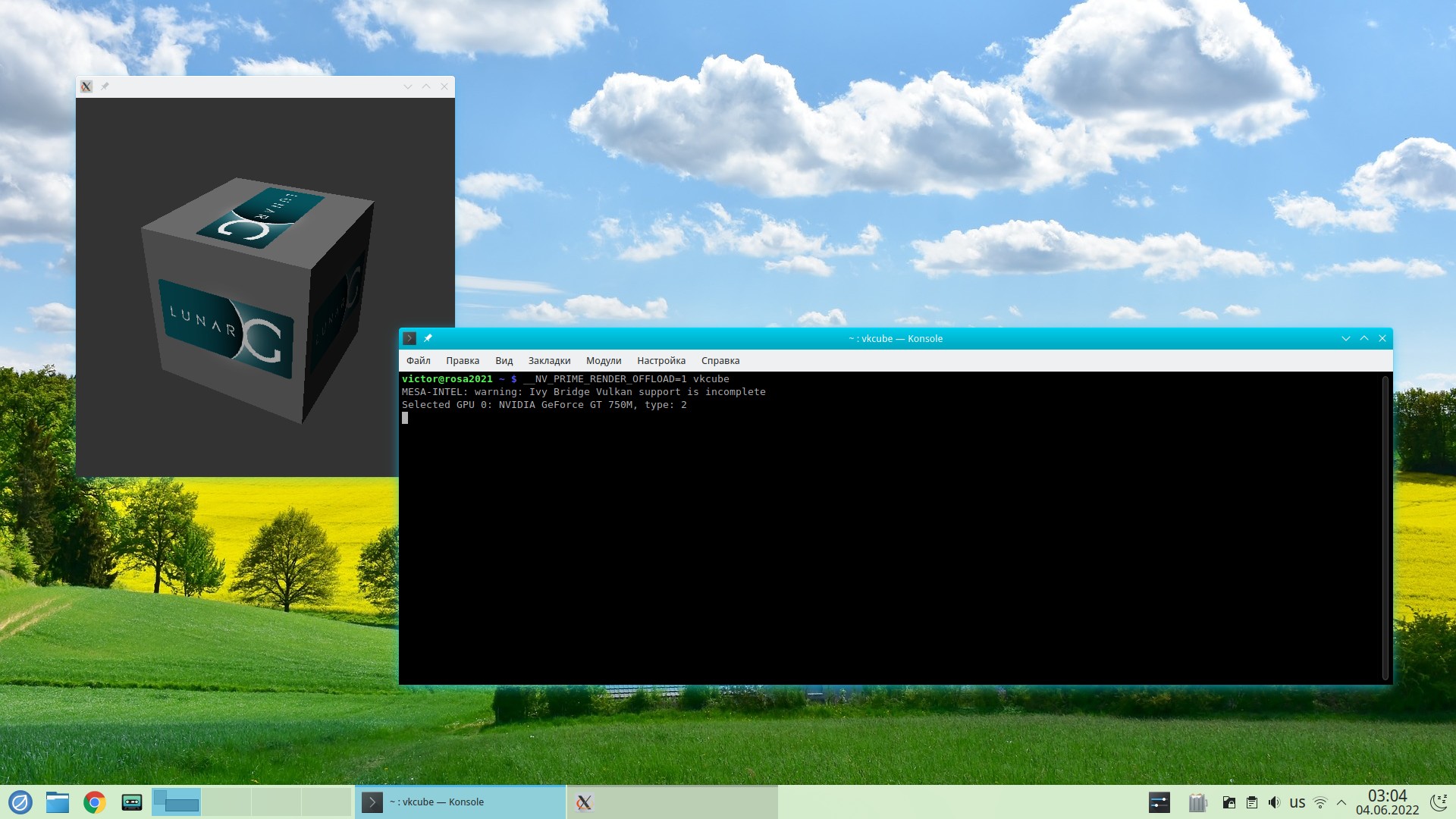Image resolution: width=1456 pixels, height=819 pixels.
Task: Toggle the pin on Konsole title bar
Action: tap(428, 338)
